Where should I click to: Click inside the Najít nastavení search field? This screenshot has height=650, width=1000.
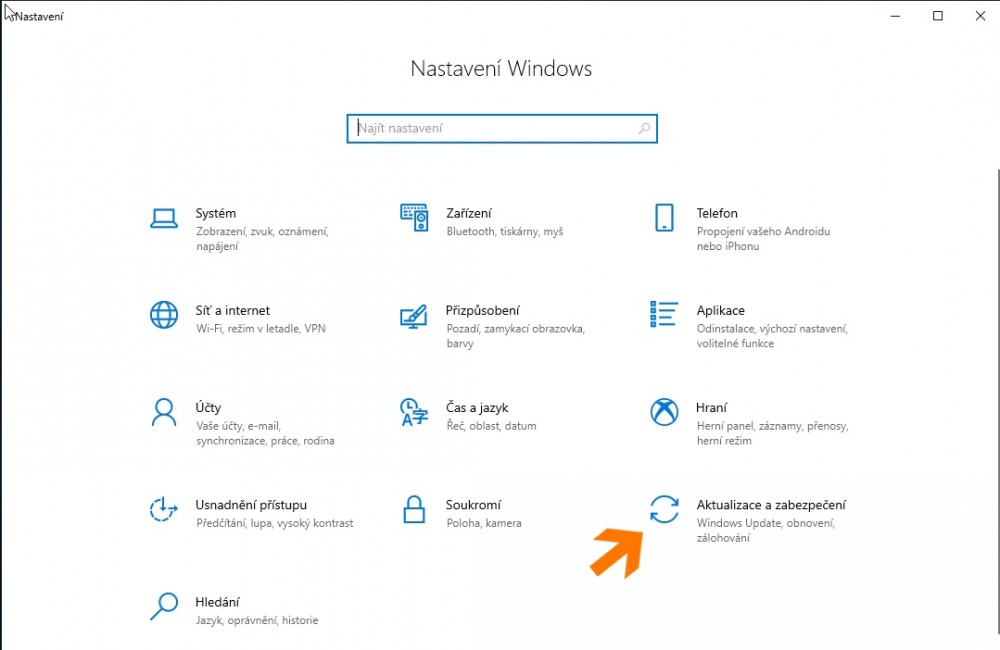(x=495, y=129)
